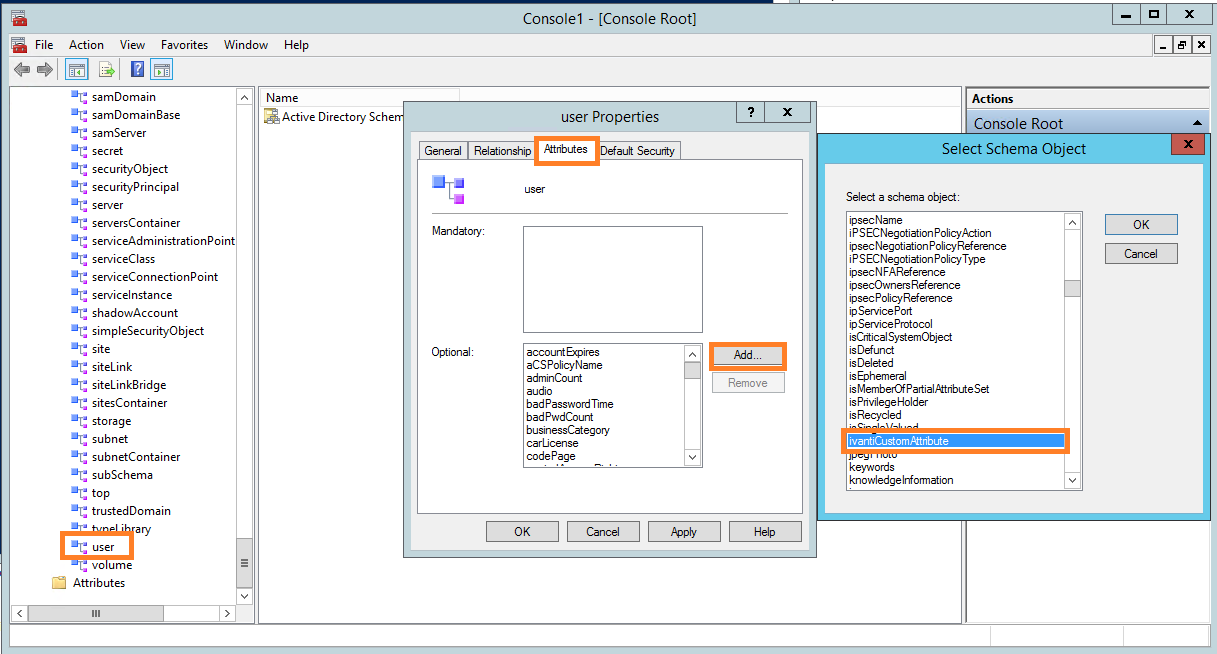Collapse the Console Root actions section arrow
Viewport: 1217px width, 654px height.
pos(1196,123)
